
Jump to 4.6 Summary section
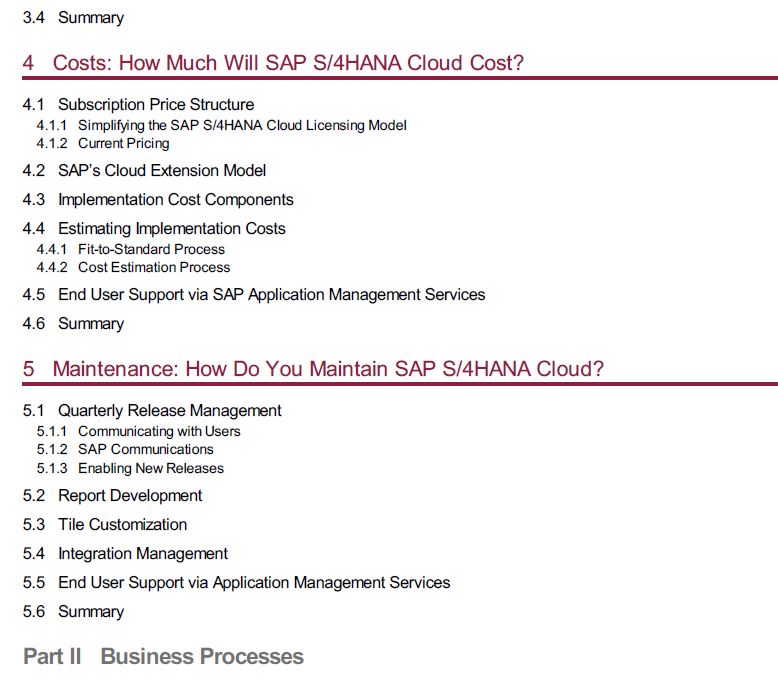[73, 324]
